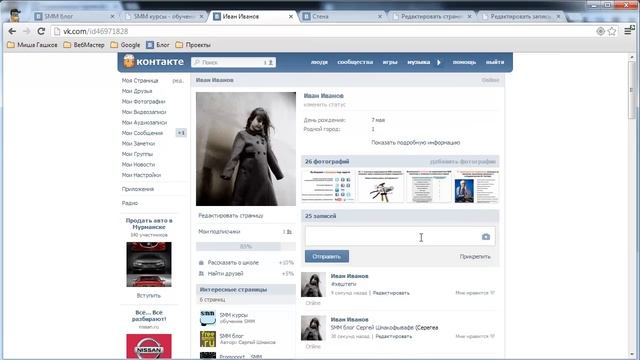The width and height of the screenshot is (640, 360).
Task: Open люди in the header menu
Action: click(319, 62)
